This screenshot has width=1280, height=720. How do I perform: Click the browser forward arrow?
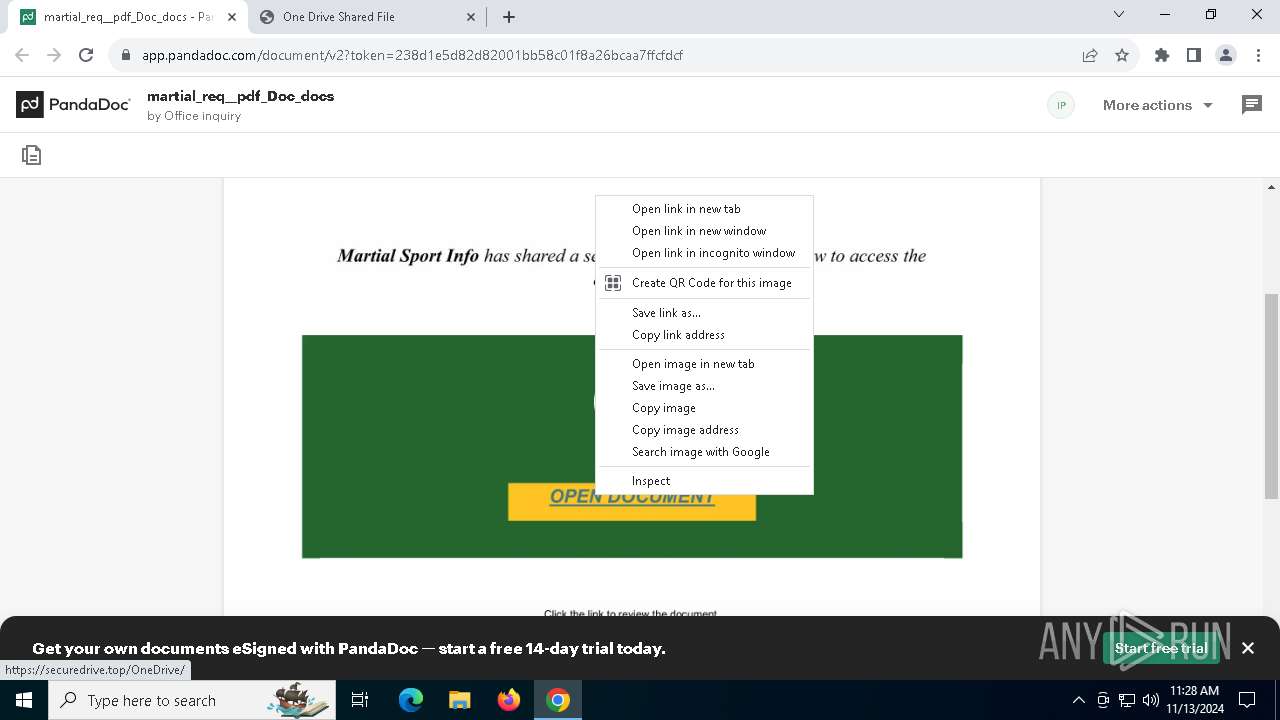(x=54, y=55)
